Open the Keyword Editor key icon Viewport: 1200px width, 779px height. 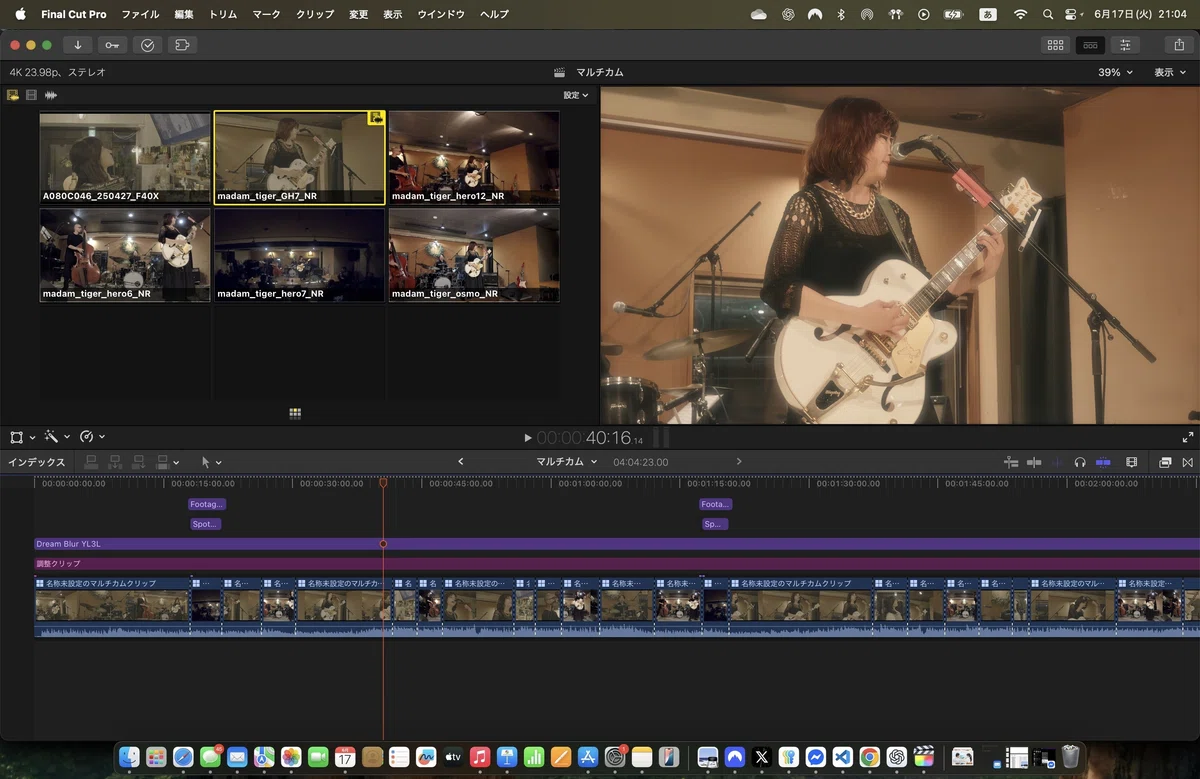112,45
